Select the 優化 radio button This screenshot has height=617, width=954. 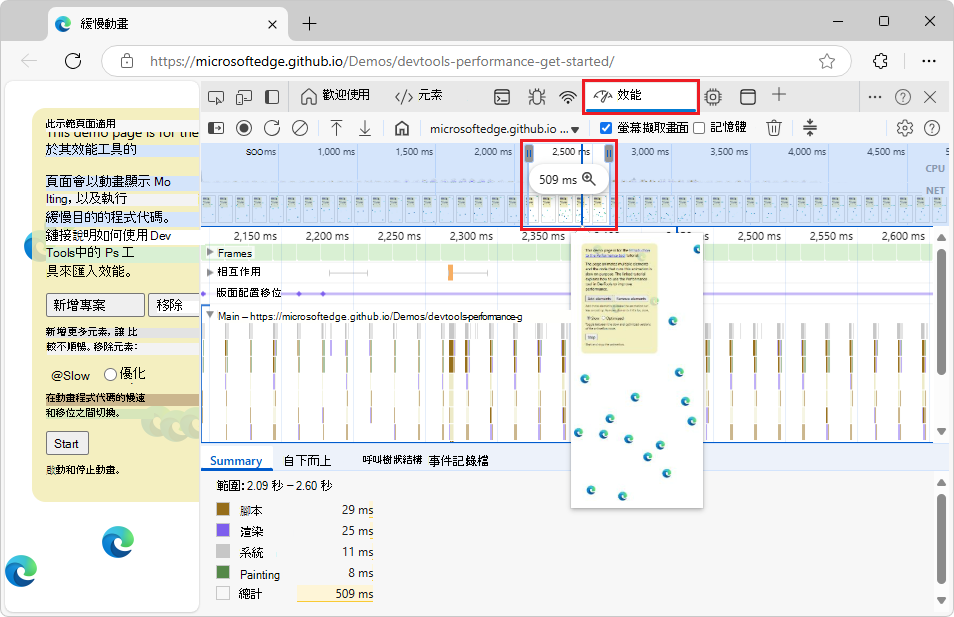pos(110,374)
